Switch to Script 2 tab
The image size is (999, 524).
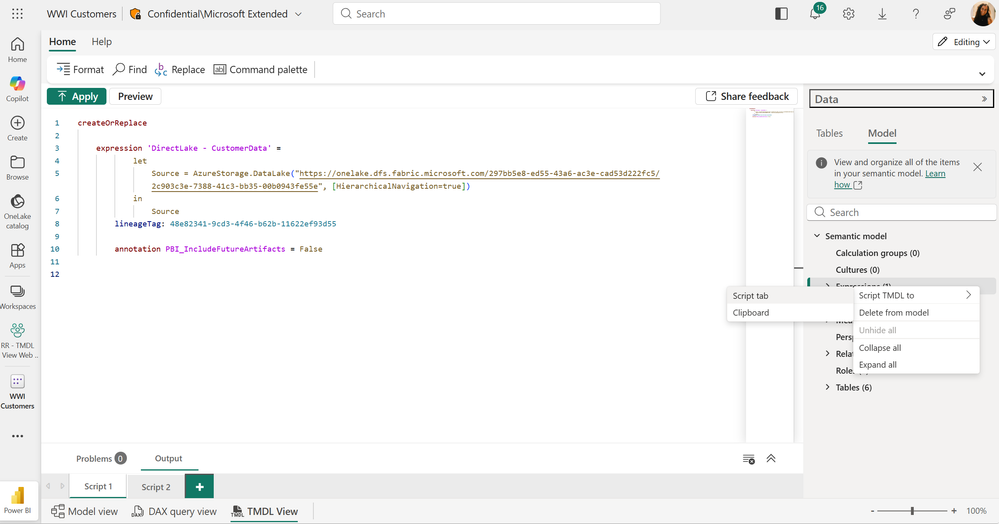click(x=156, y=487)
